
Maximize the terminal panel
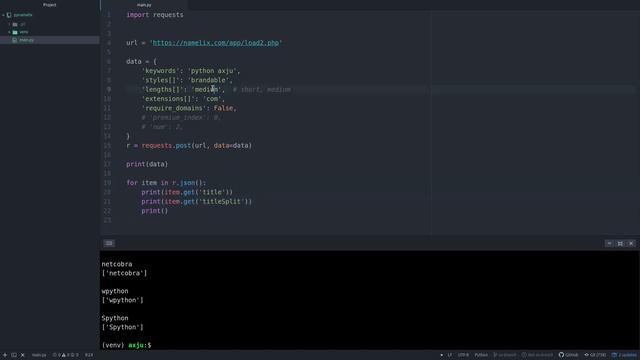tap(620, 243)
